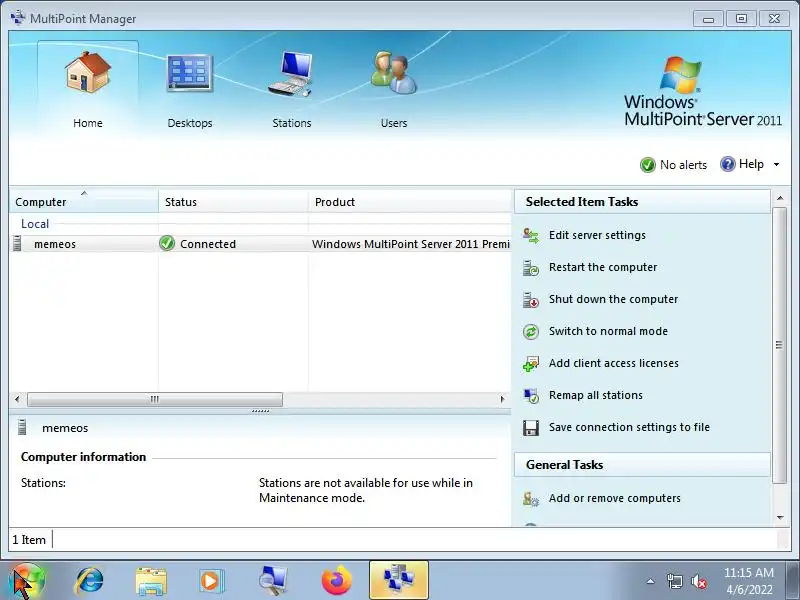Click the Restart the computer icon
Image resolution: width=800 pixels, height=600 pixels.
coord(531,268)
